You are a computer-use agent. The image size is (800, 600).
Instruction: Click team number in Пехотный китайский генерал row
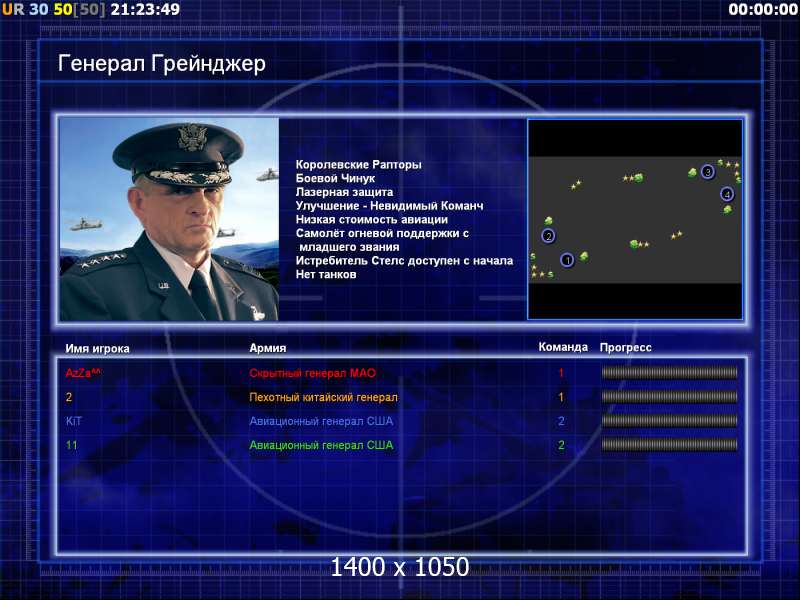[x=561, y=397]
